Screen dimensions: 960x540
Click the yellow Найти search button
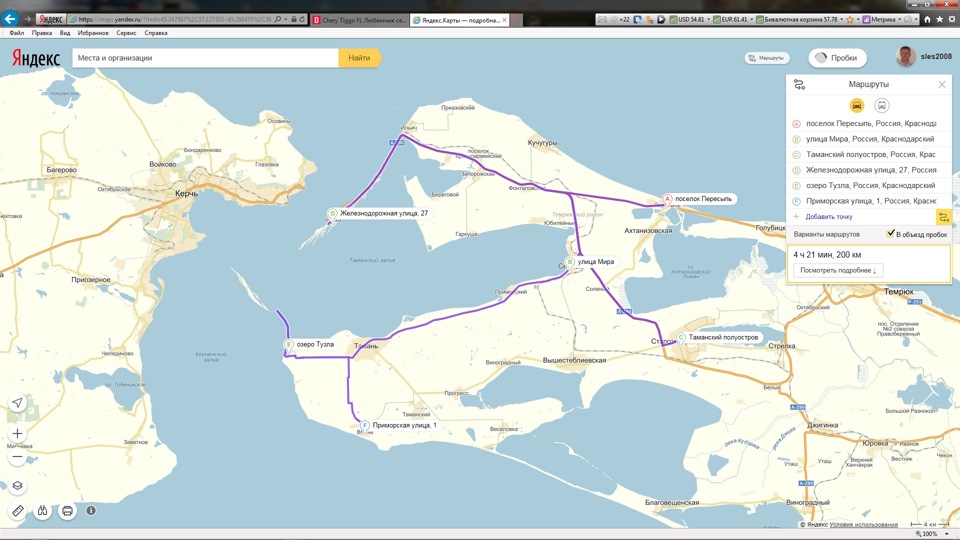pos(359,58)
